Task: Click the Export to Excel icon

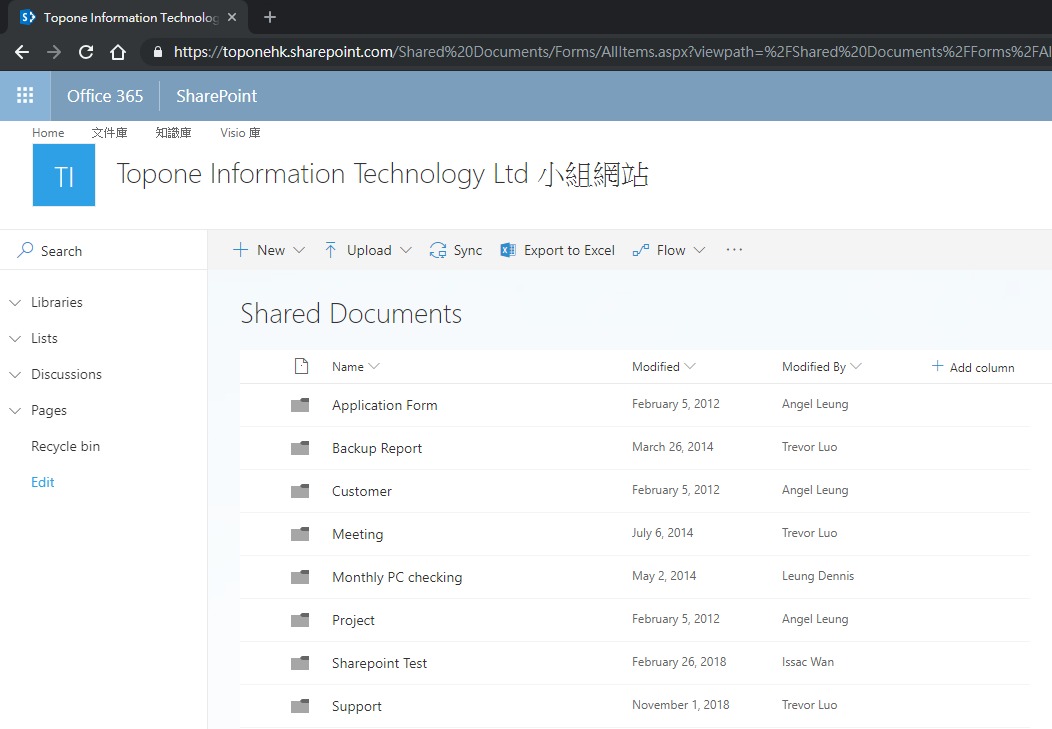Action: click(508, 251)
